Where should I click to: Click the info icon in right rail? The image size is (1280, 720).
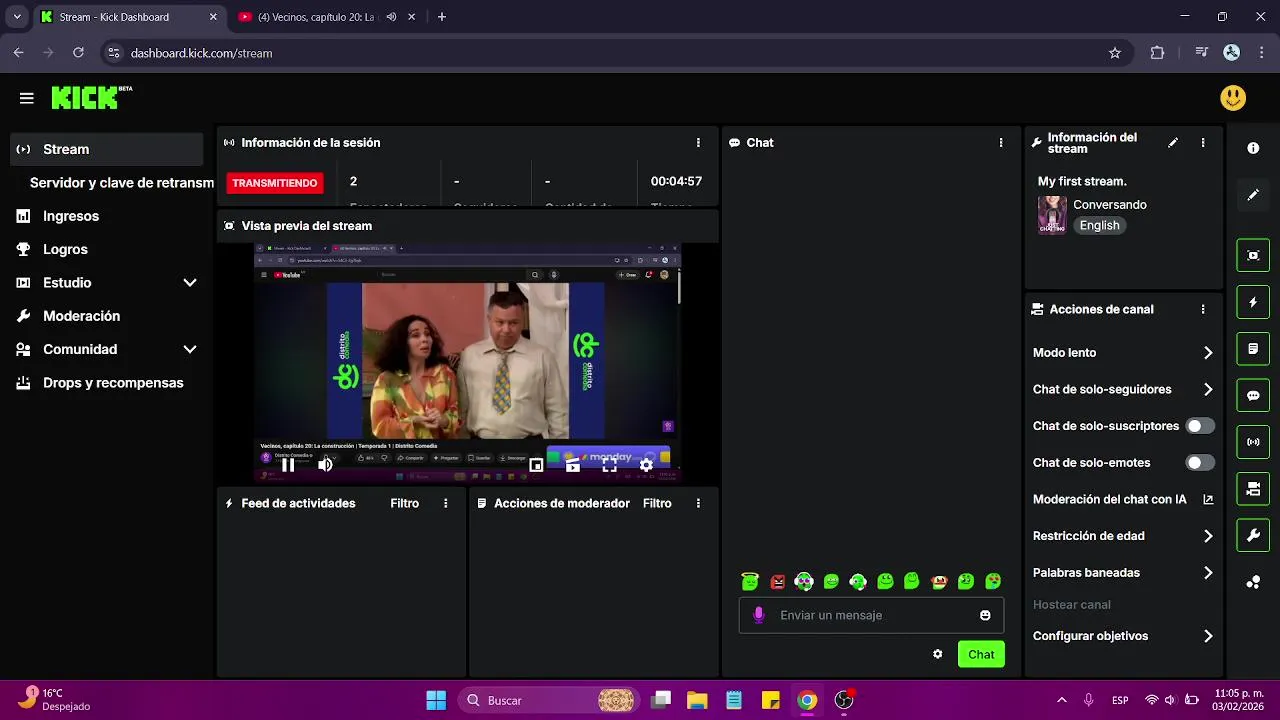(1253, 148)
